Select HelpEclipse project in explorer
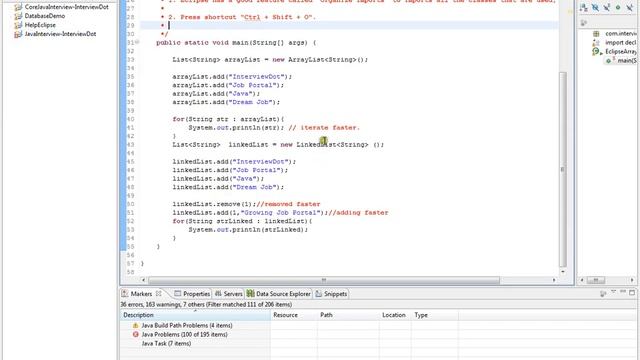 (x=40, y=25)
